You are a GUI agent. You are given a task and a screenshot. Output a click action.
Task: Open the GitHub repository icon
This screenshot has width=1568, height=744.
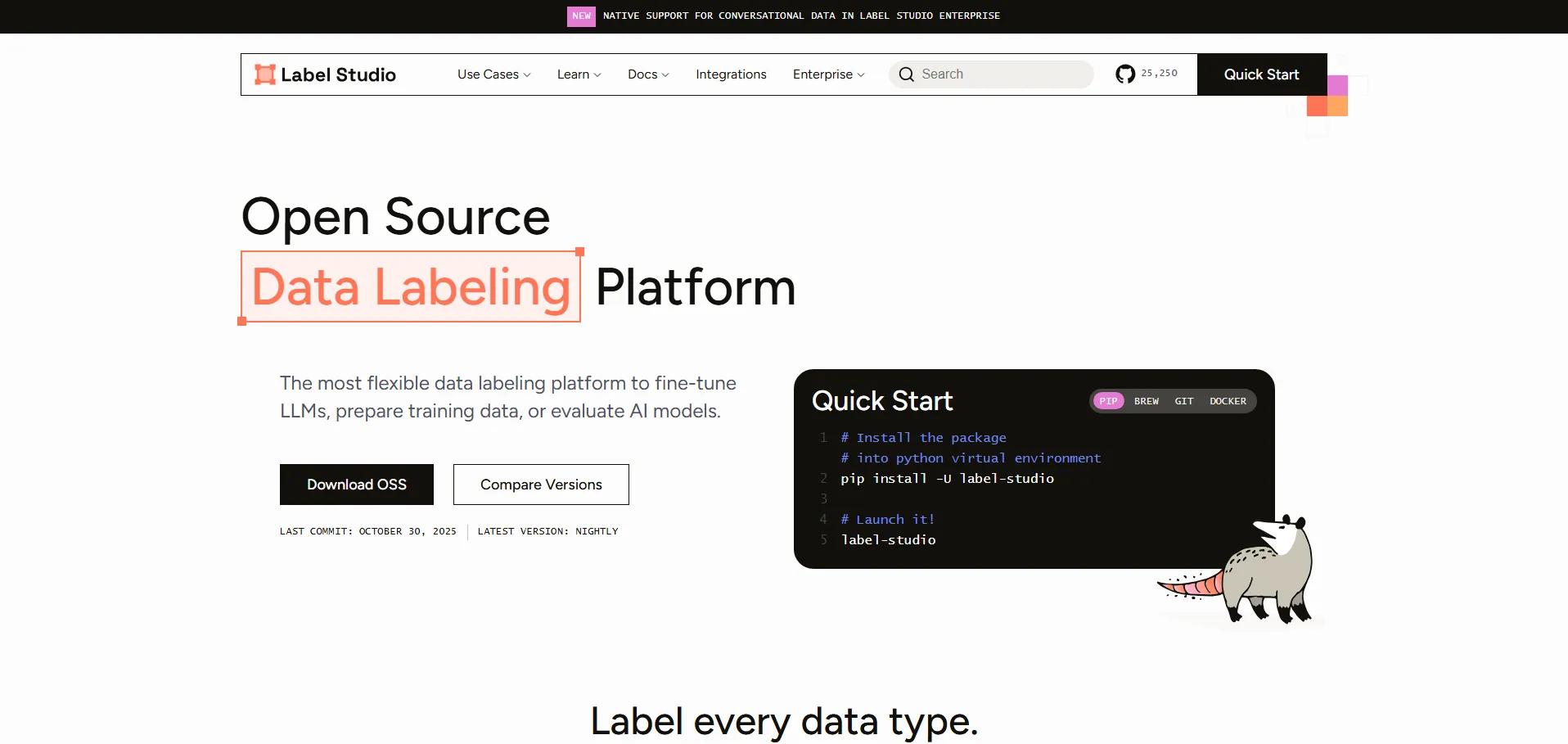coord(1125,74)
